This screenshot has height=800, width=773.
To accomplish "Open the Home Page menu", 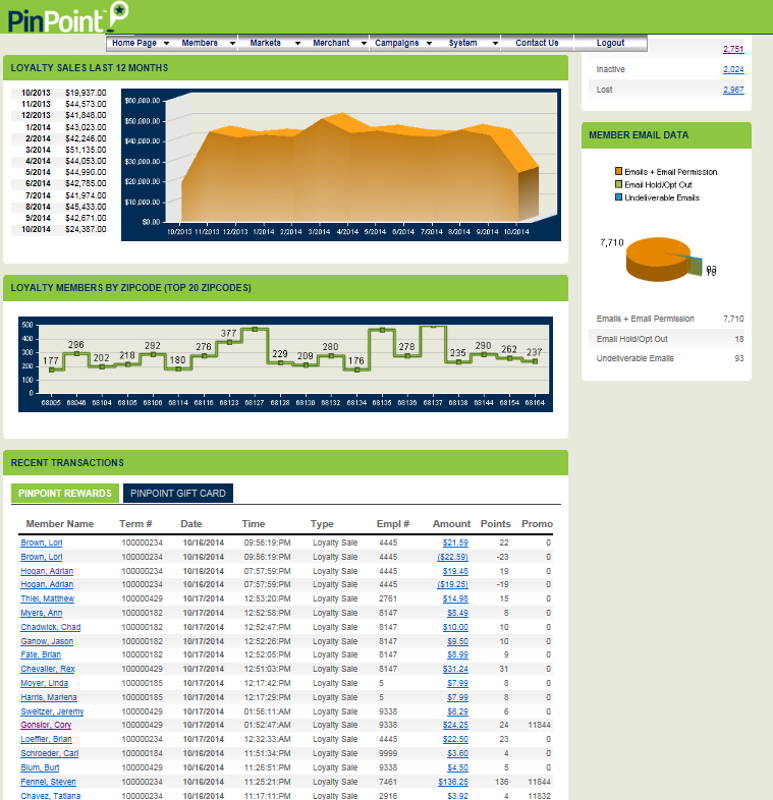I will 134,43.
